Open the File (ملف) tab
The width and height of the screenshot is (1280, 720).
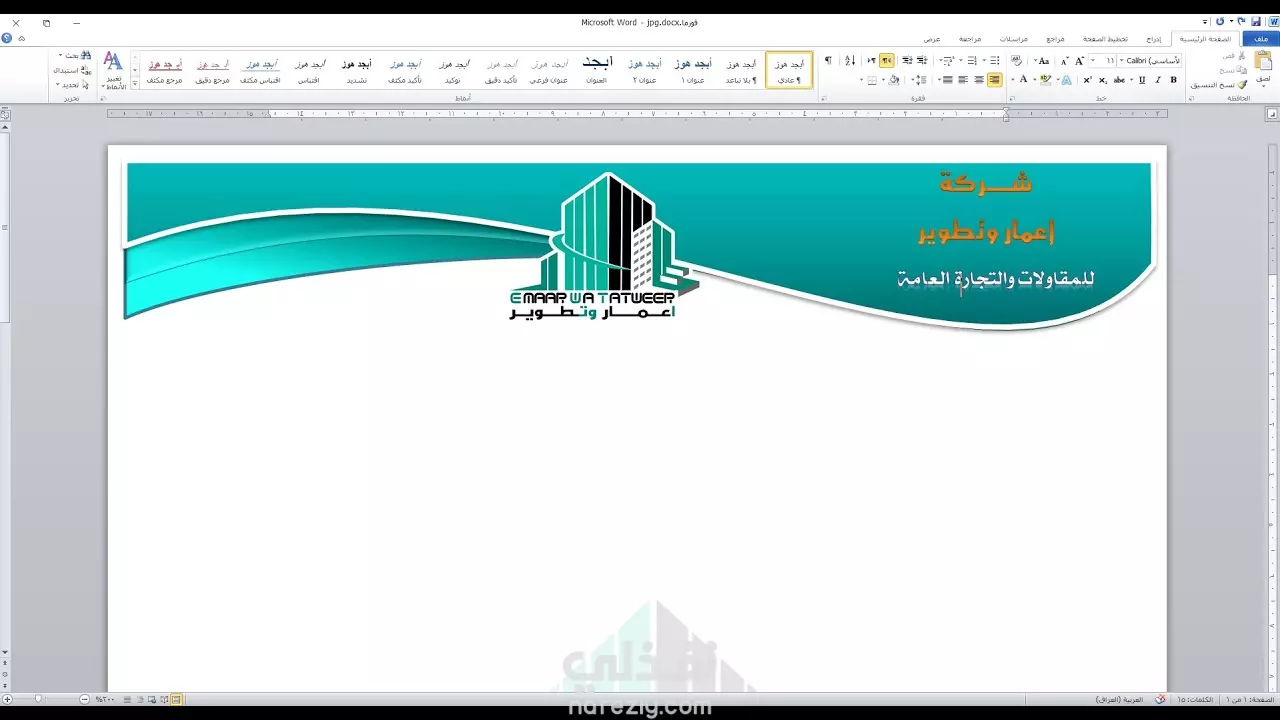click(x=1261, y=38)
